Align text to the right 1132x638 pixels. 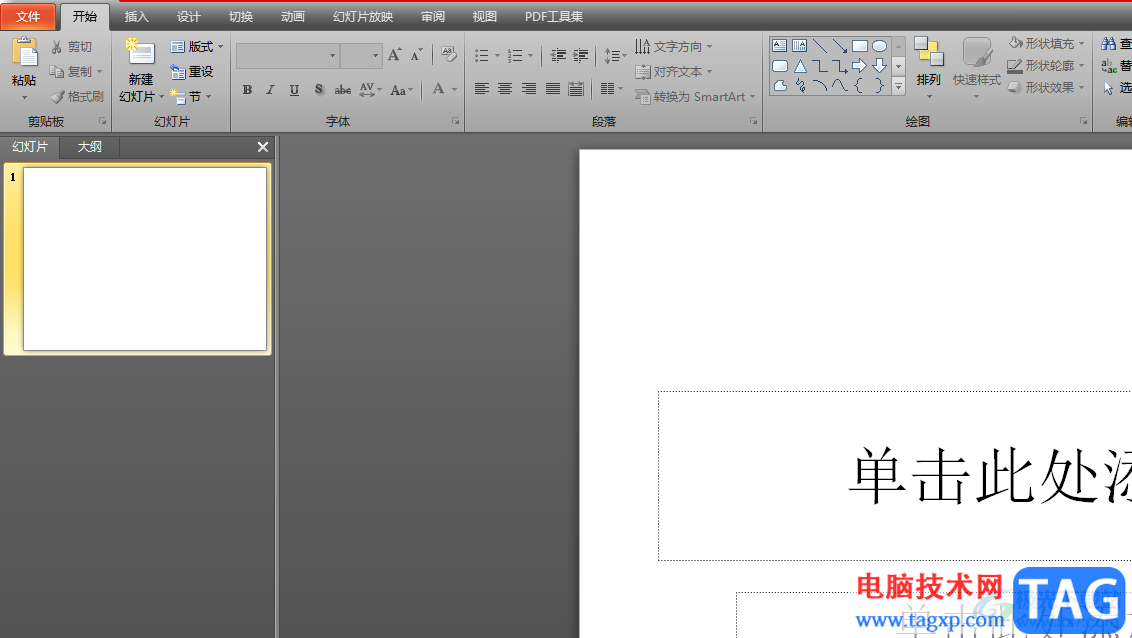pyautogui.click(x=529, y=89)
